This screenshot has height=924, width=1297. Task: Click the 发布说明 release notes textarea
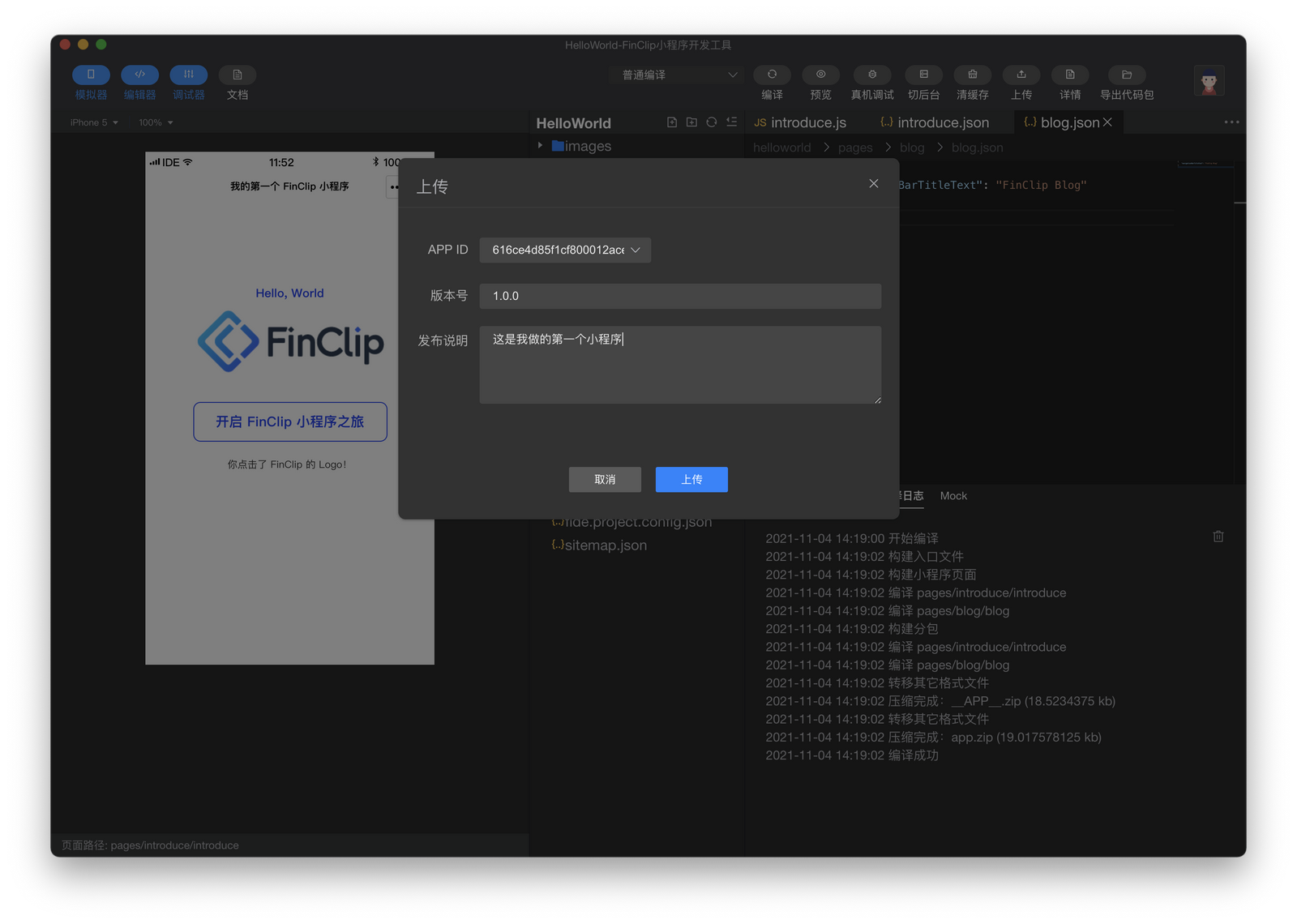click(680, 365)
